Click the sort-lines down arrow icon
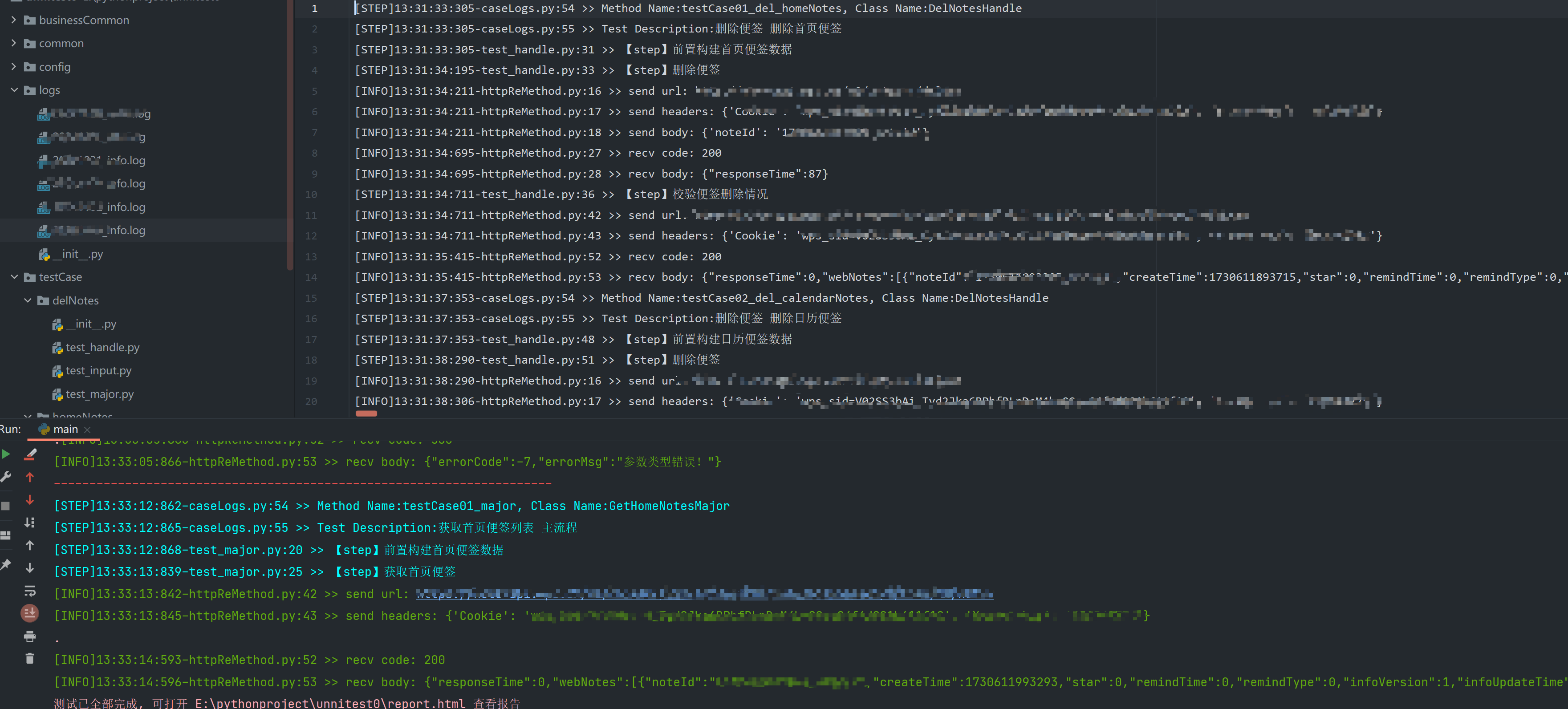The height and width of the screenshot is (709, 1568). pyautogui.click(x=30, y=522)
